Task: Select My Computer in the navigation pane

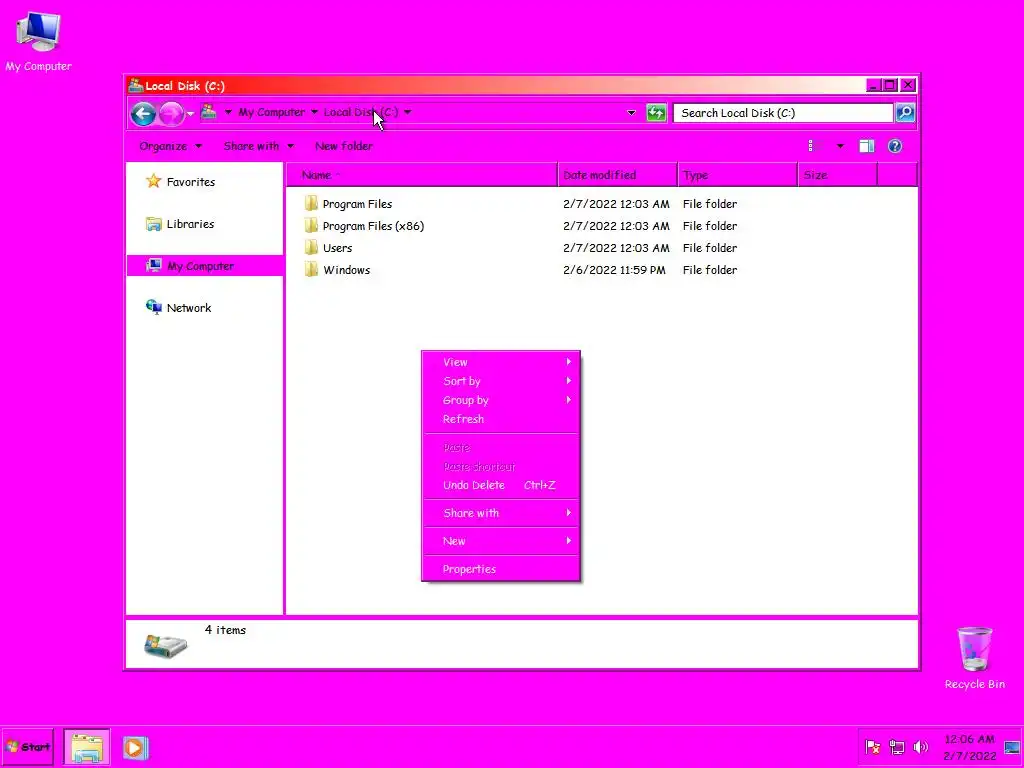Action: click(x=200, y=266)
